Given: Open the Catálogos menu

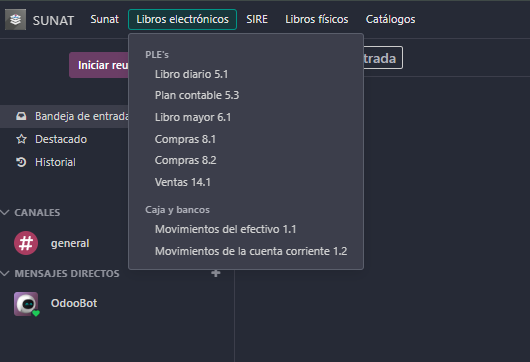Looking at the screenshot, I should click(x=390, y=20).
